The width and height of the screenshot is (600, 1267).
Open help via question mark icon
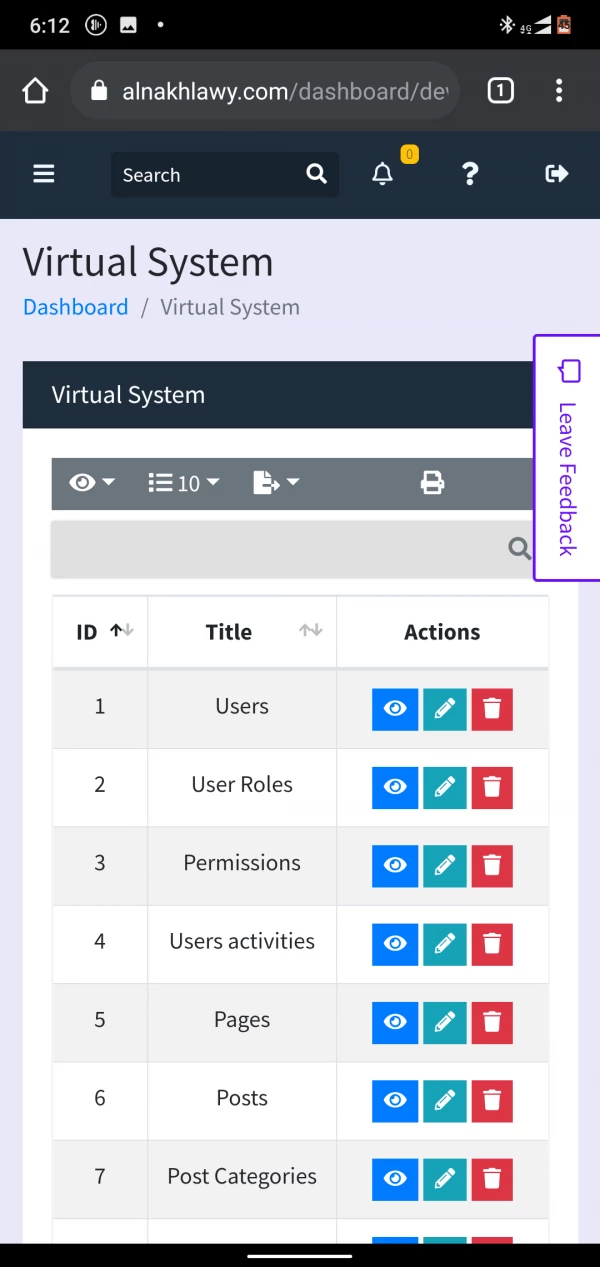point(470,174)
